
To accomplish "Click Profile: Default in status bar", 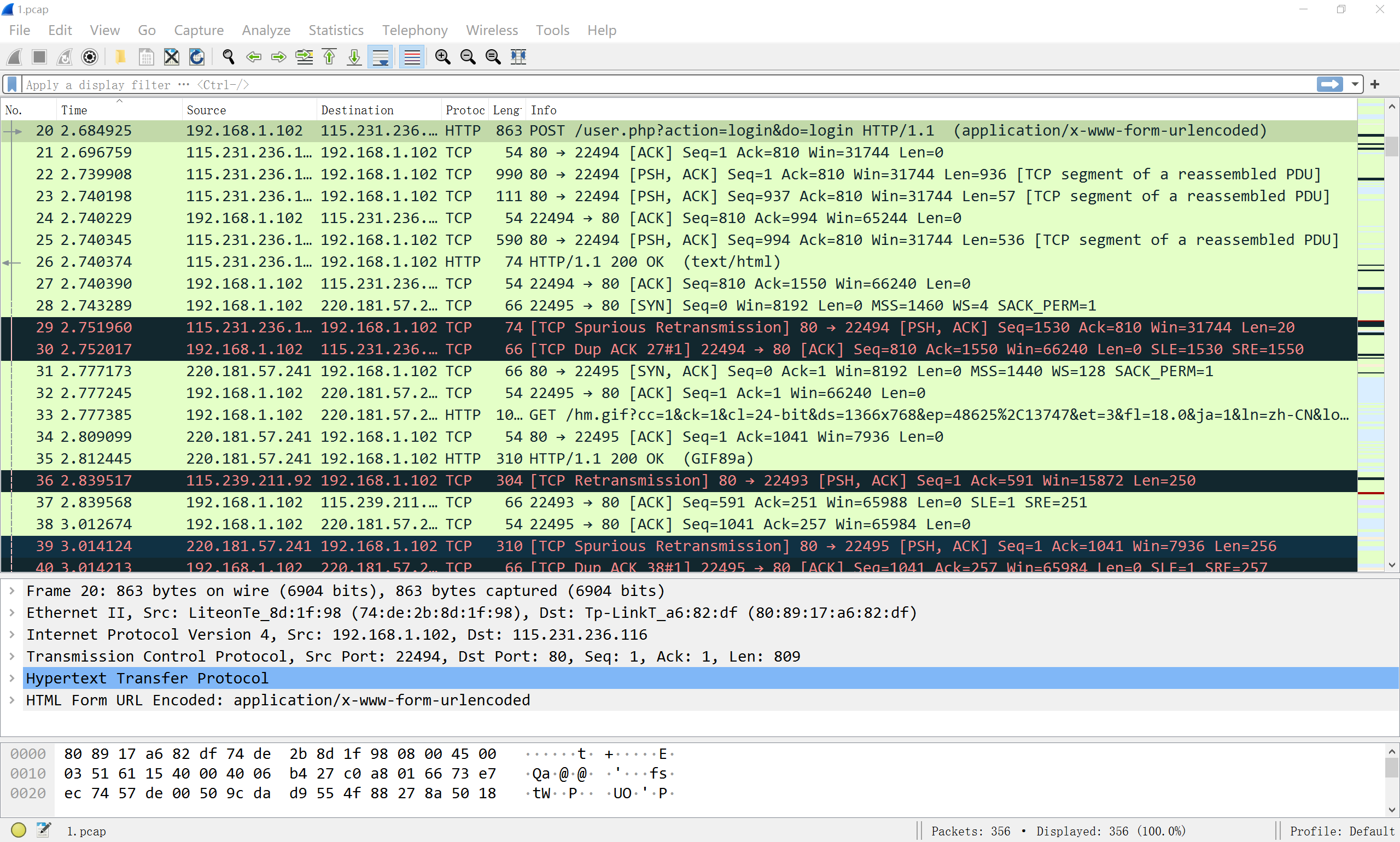I will pos(1341,831).
